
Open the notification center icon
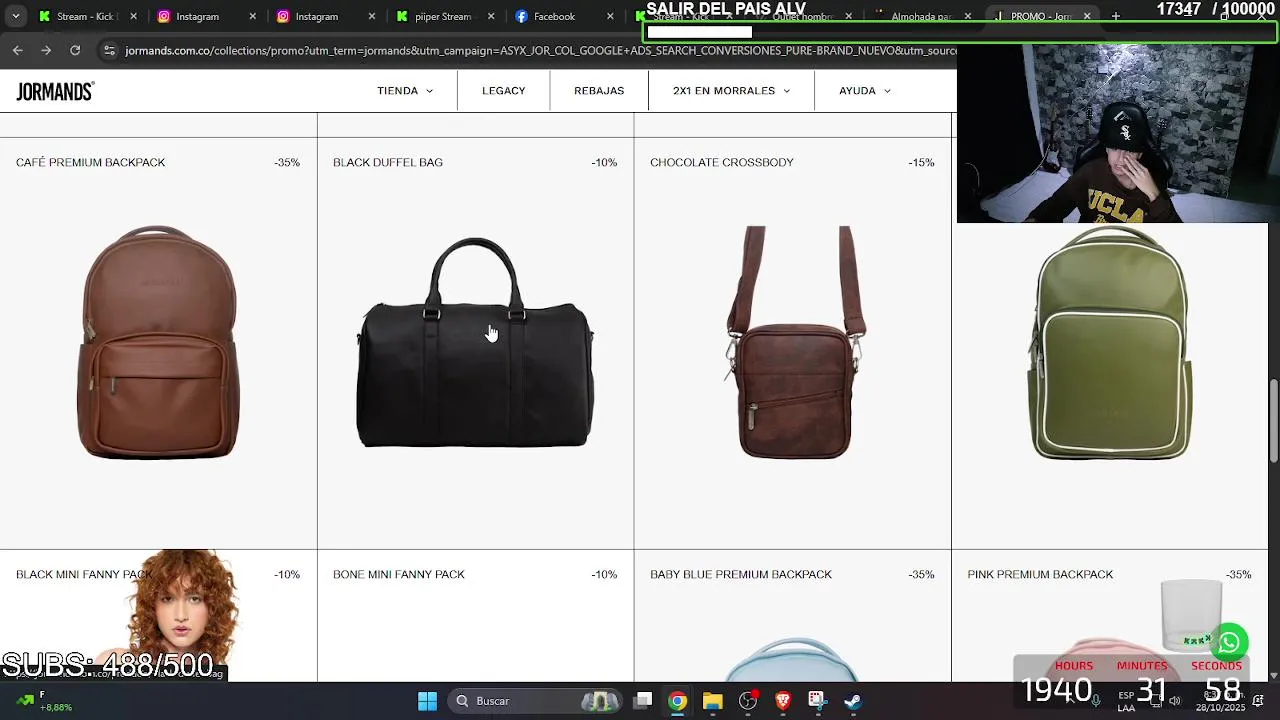[1258, 701]
